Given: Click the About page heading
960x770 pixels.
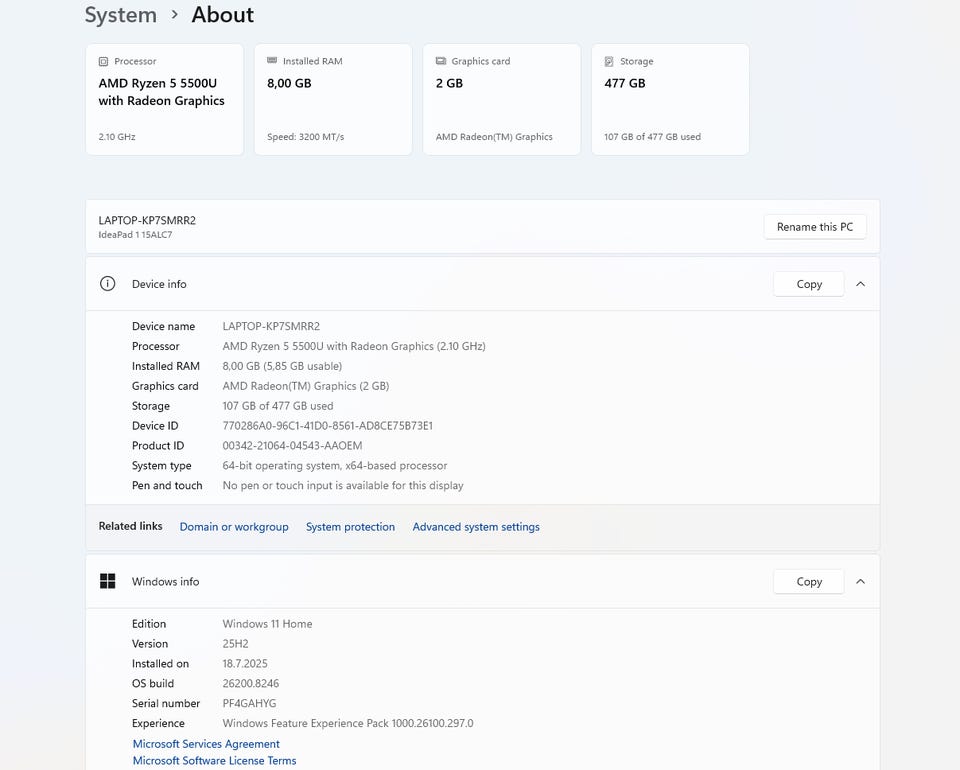Looking at the screenshot, I should point(222,15).
